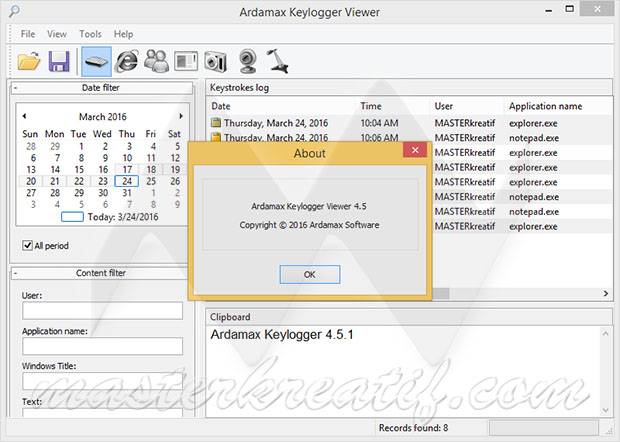The width and height of the screenshot is (620, 442).
Task: Go to previous month in calendar
Action: 24,116
